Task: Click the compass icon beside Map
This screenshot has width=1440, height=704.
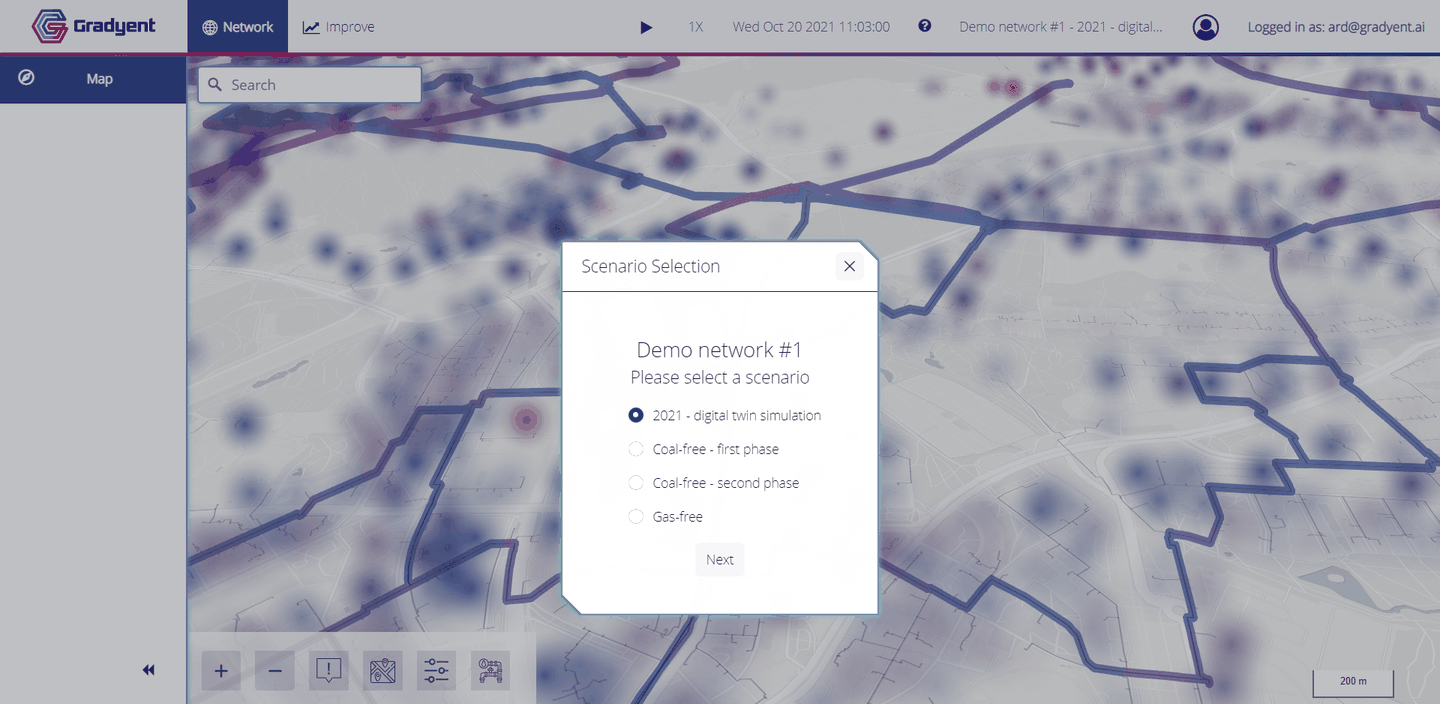Action: 27,78
